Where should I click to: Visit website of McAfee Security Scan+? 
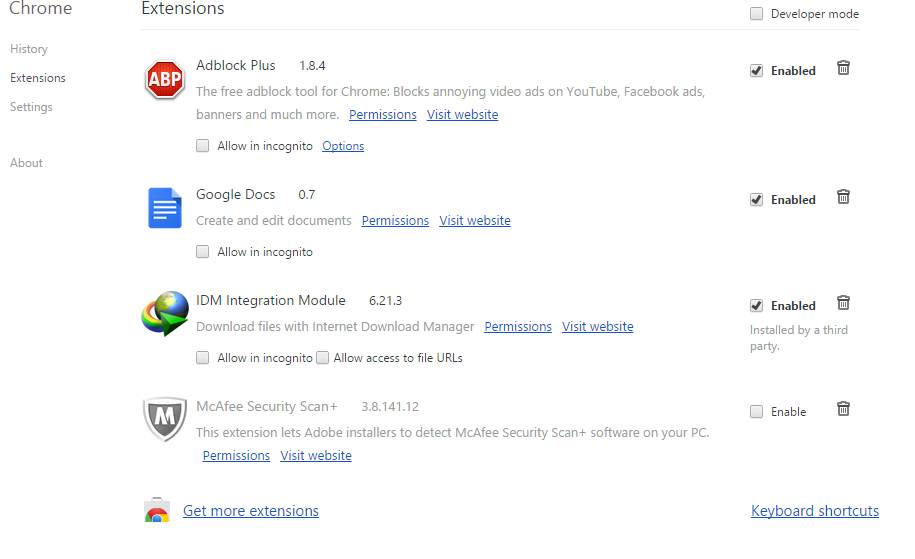click(x=316, y=455)
